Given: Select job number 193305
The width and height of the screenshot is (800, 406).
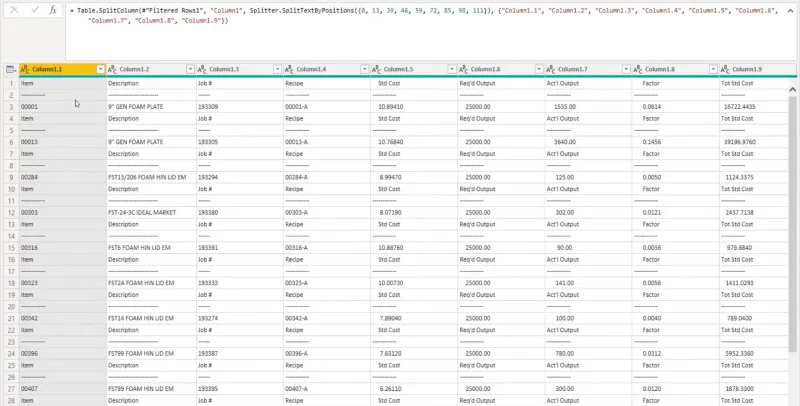Looking at the screenshot, I should point(240,142).
